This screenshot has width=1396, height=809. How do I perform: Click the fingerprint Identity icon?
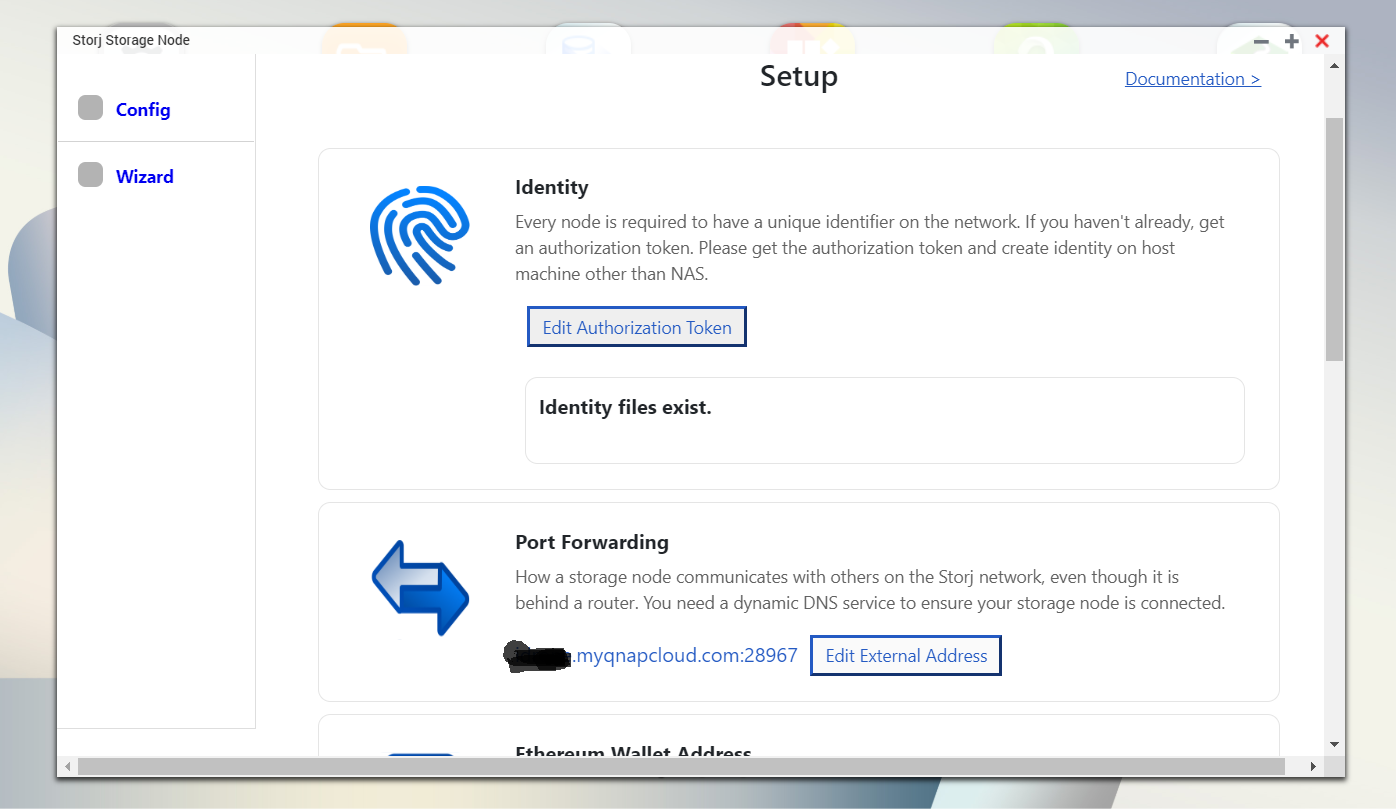[x=419, y=234]
